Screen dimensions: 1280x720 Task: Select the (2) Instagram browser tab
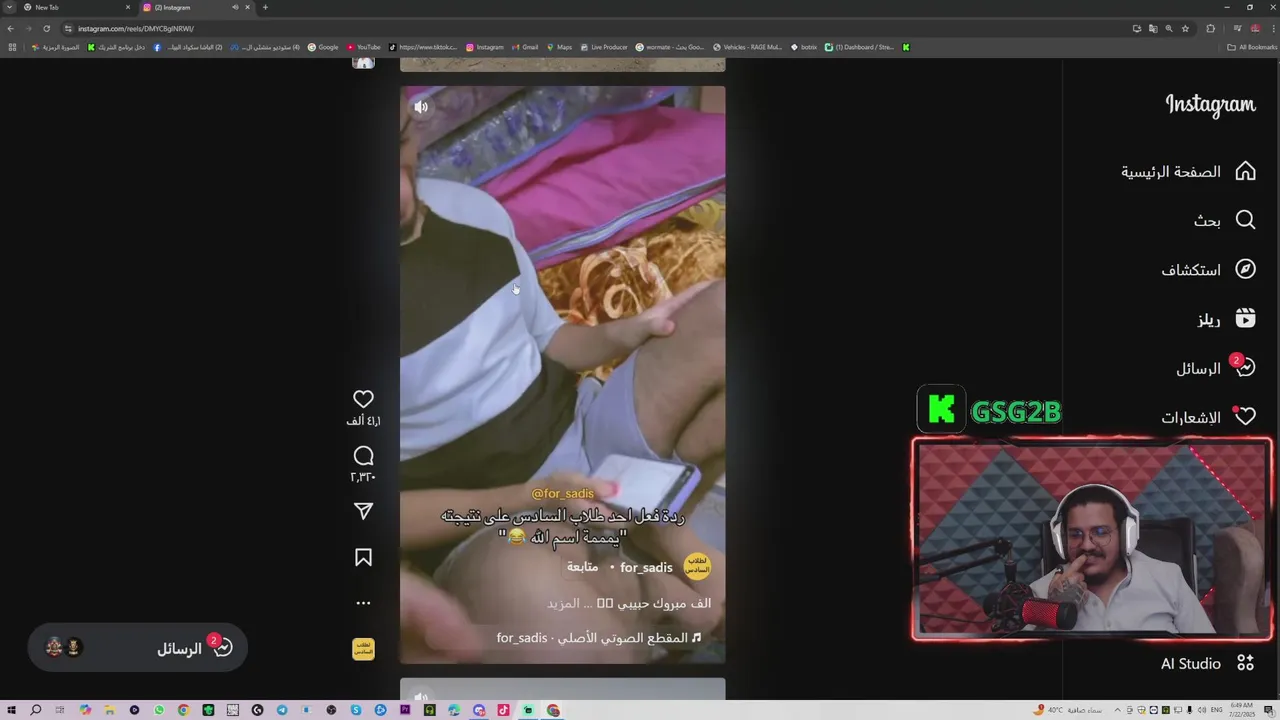[190, 7]
